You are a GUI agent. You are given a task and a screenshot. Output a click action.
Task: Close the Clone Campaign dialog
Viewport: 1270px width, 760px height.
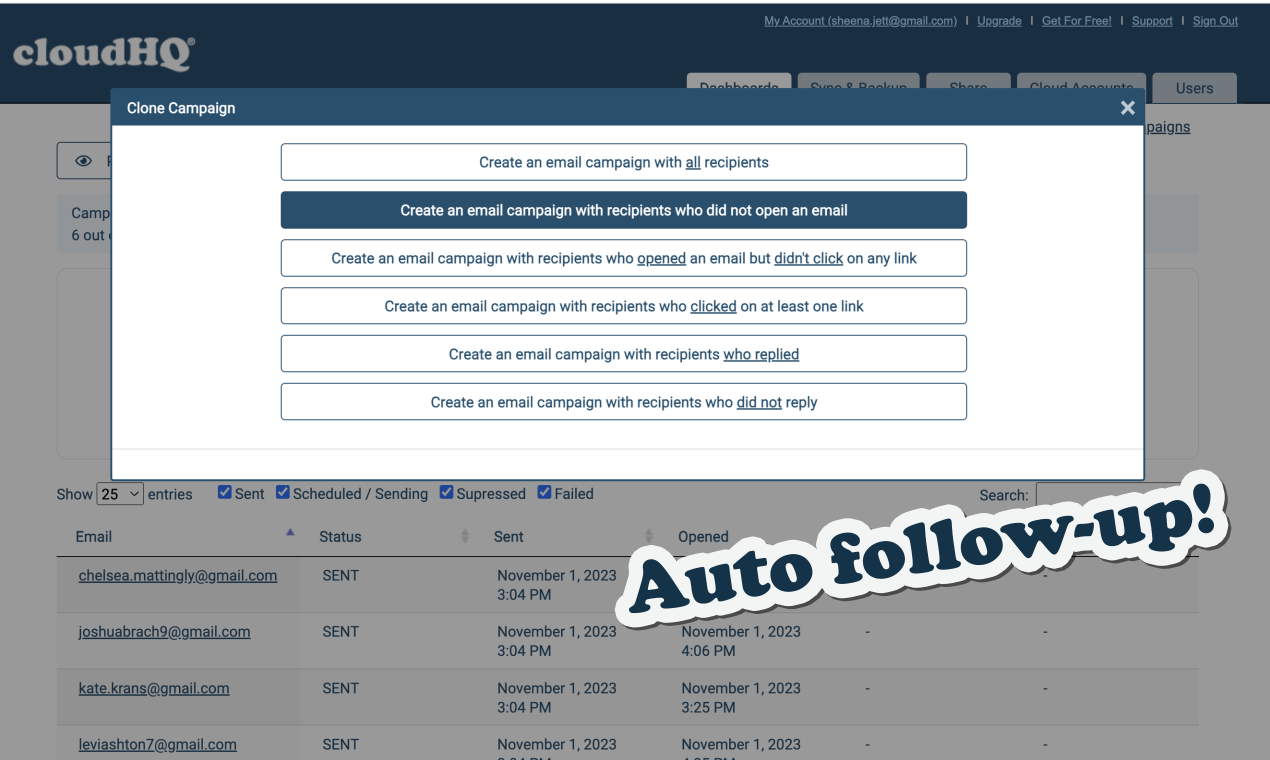tap(1127, 108)
